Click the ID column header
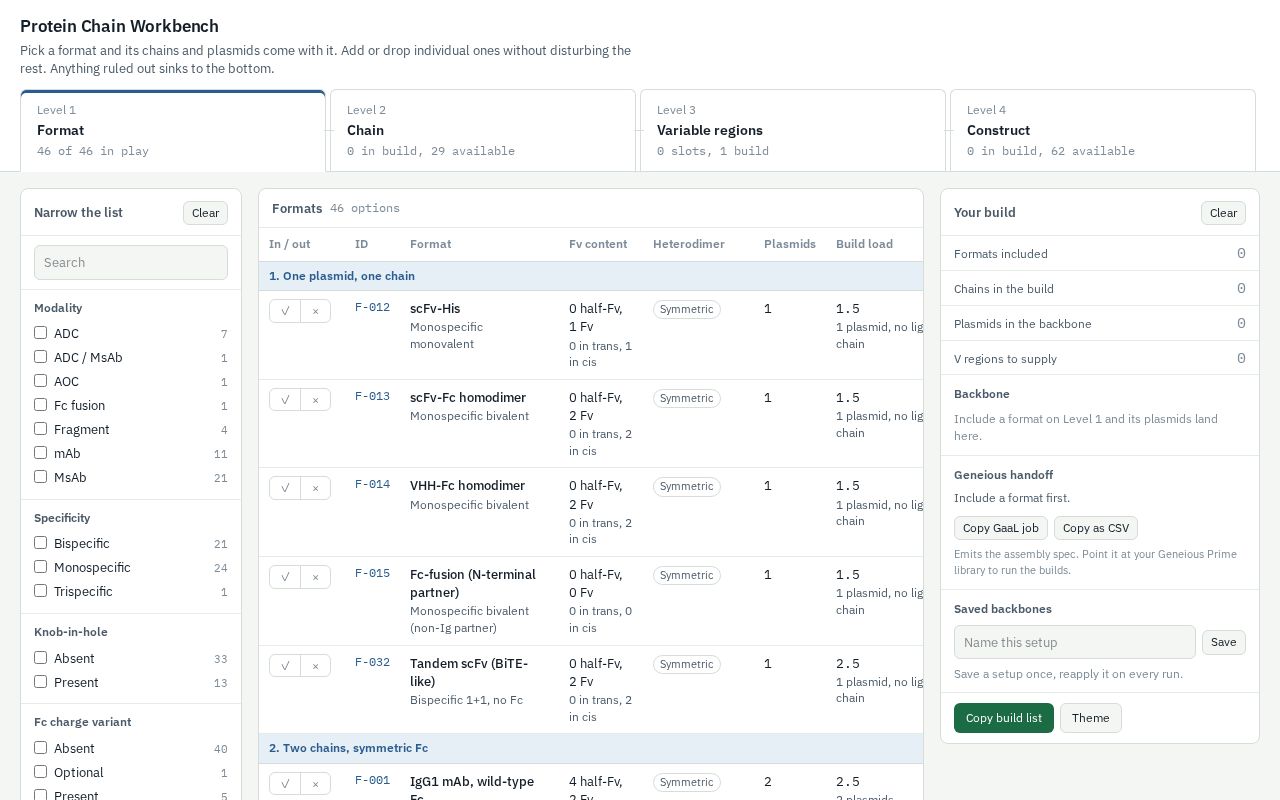 361,244
